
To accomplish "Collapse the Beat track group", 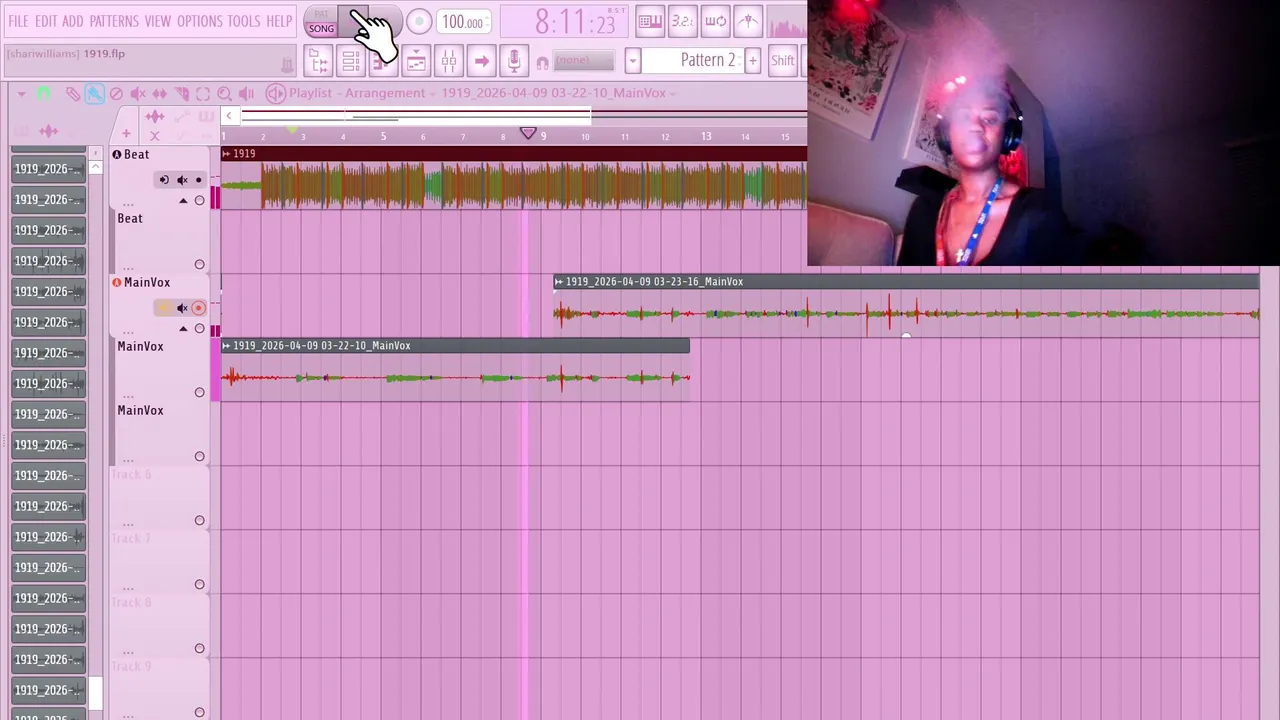I will 183,201.
